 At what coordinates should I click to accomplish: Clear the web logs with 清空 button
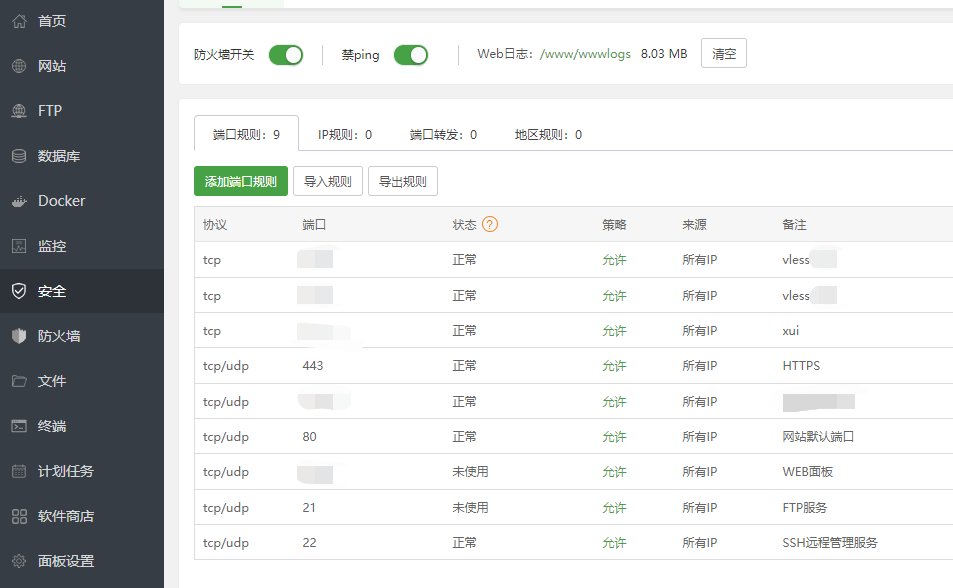tap(724, 54)
